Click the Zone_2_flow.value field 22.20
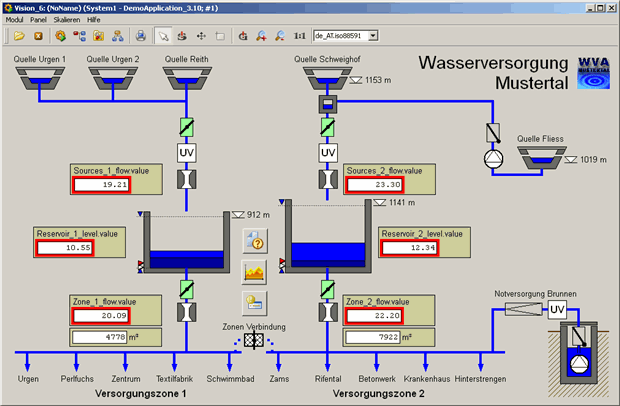Image resolution: width=620 pixels, height=406 pixels. 374,315
